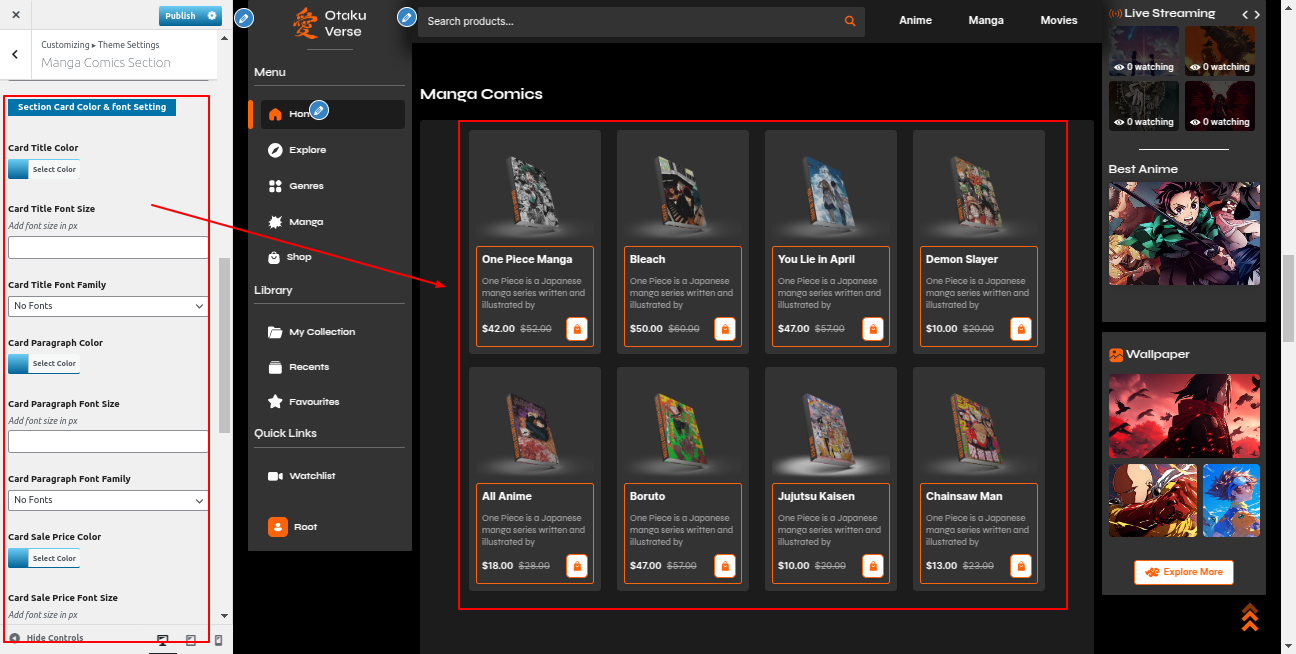This screenshot has height=654, width=1296.
Task: Click the Explore compass icon in sidebar
Action: tap(275, 150)
